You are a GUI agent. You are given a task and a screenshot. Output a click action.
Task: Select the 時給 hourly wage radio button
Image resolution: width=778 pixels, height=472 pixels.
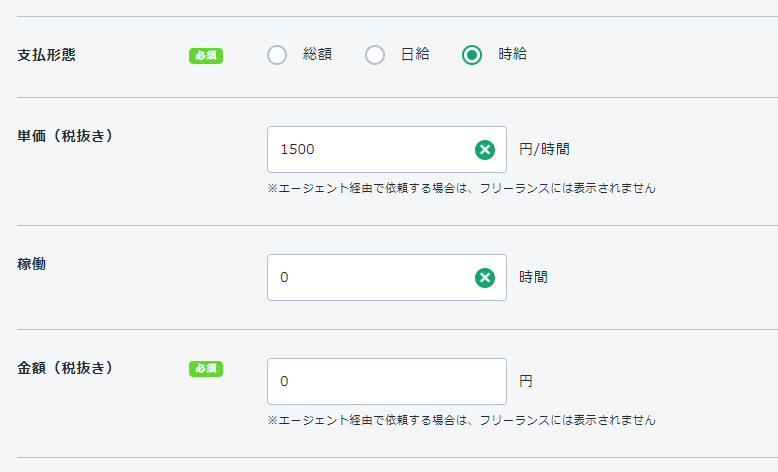pos(472,55)
